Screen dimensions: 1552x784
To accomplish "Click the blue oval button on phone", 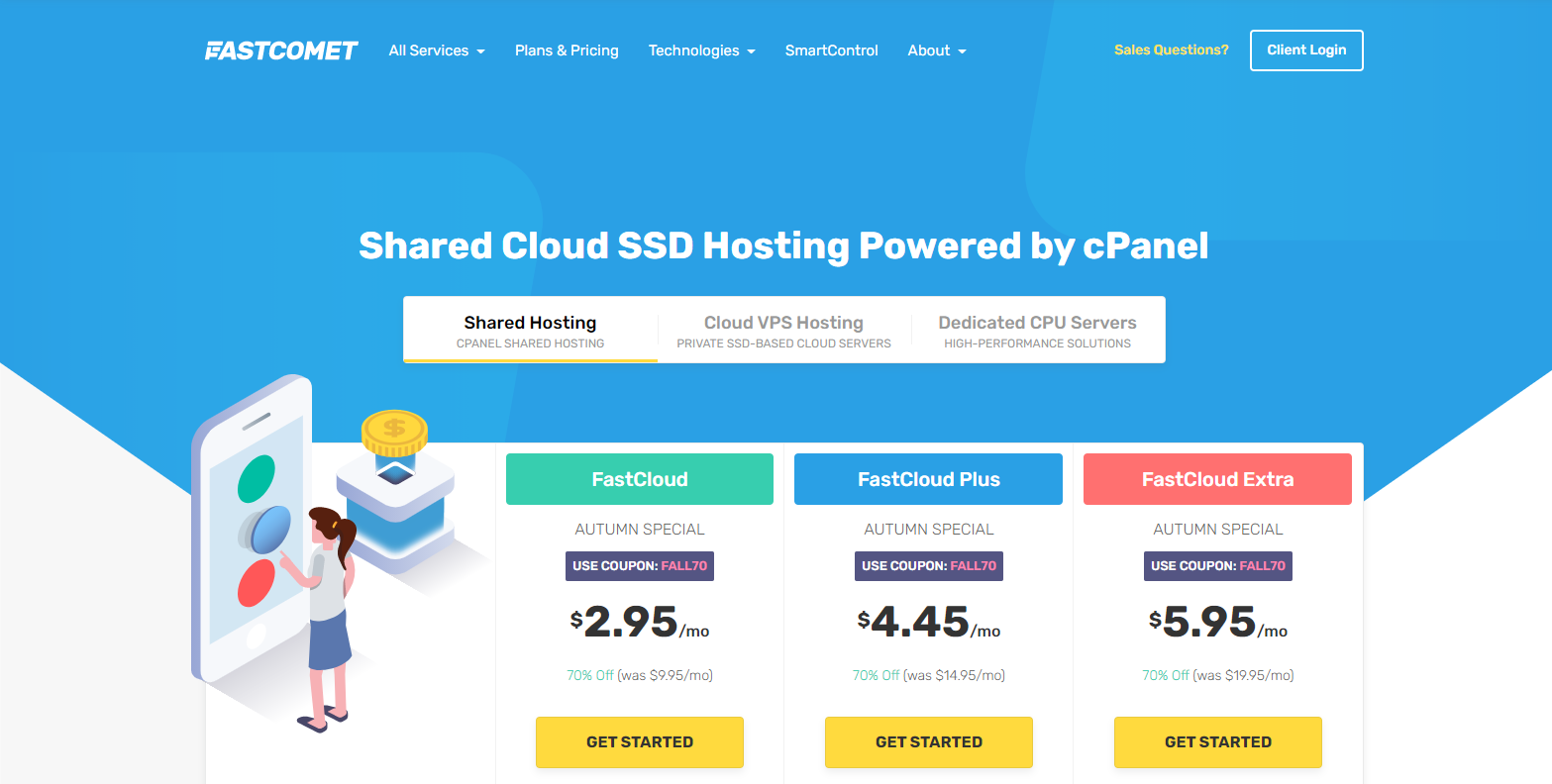I will pos(267,530).
